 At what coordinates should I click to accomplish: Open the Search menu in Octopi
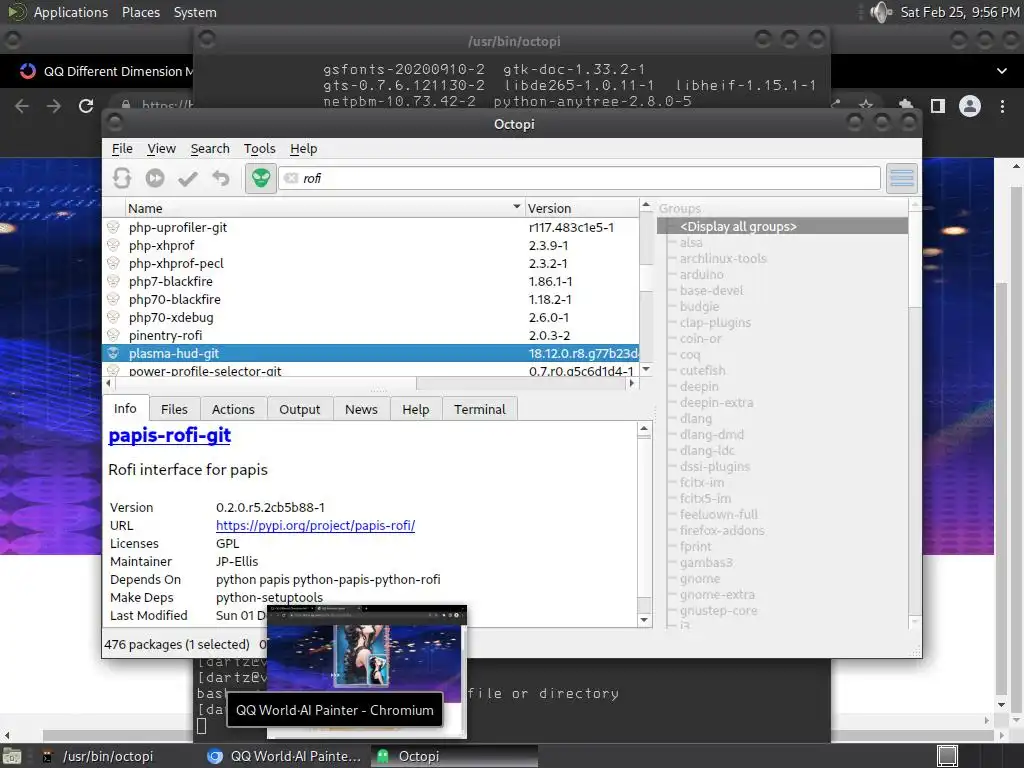[x=210, y=149]
